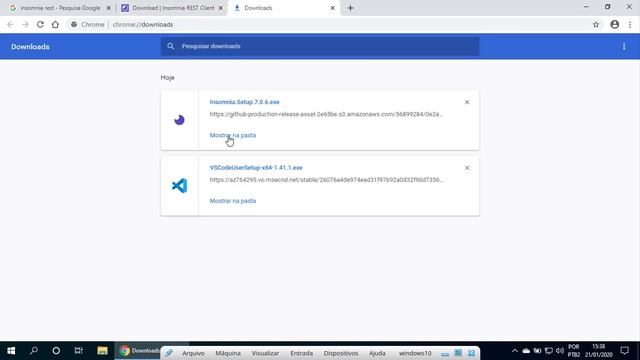The height and width of the screenshot is (360, 640).
Task: Select the Chrome Downloads taskbar button
Action: pyautogui.click(x=138, y=351)
